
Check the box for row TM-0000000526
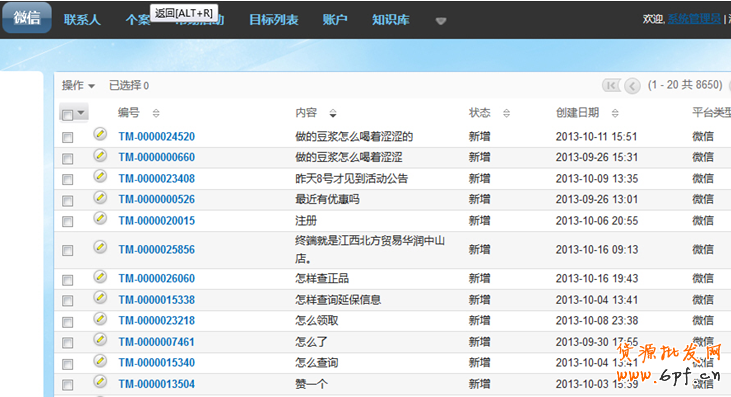tap(68, 200)
